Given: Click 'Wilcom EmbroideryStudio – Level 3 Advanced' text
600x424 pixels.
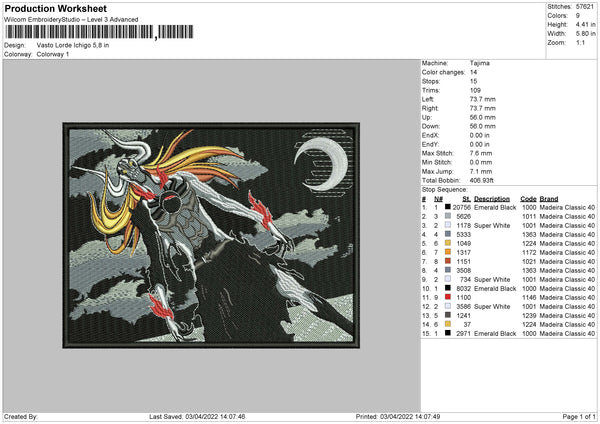Looking at the screenshot, I should click(x=71, y=20).
